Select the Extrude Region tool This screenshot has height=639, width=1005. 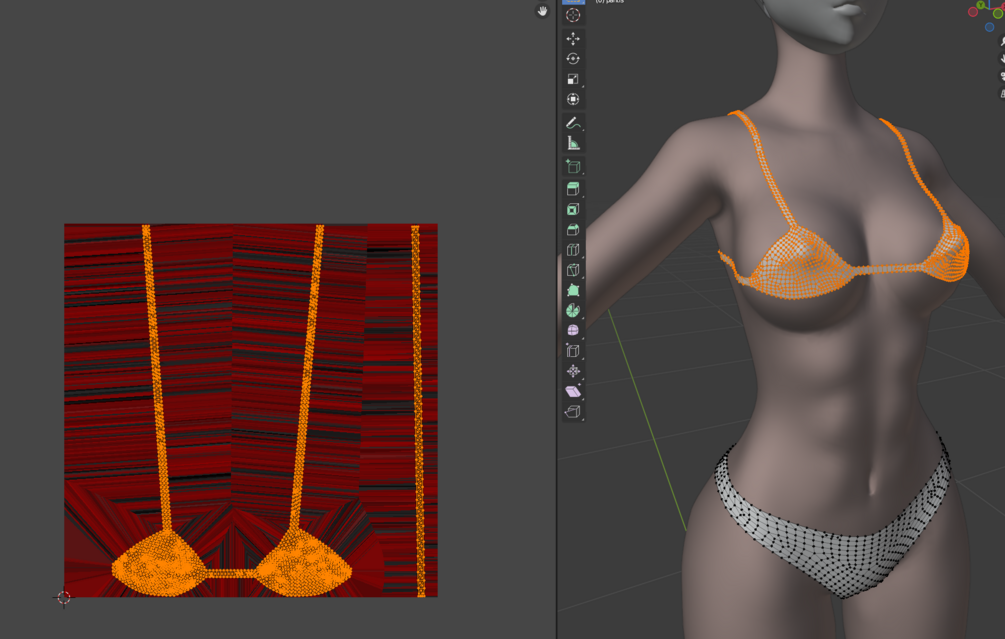tap(573, 189)
